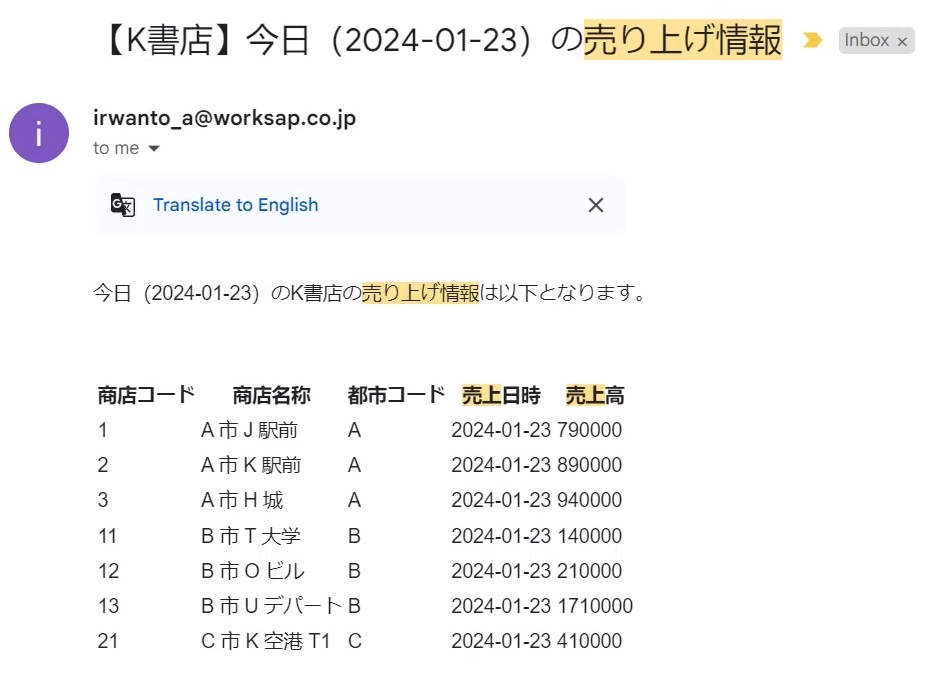Click the X dismissing the translate banner
The height and width of the screenshot is (692, 934).
595,204
